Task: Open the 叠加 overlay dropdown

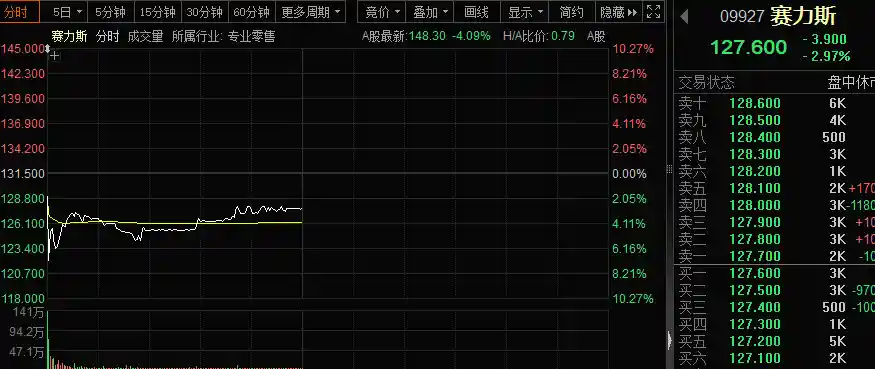Action: click(x=431, y=12)
